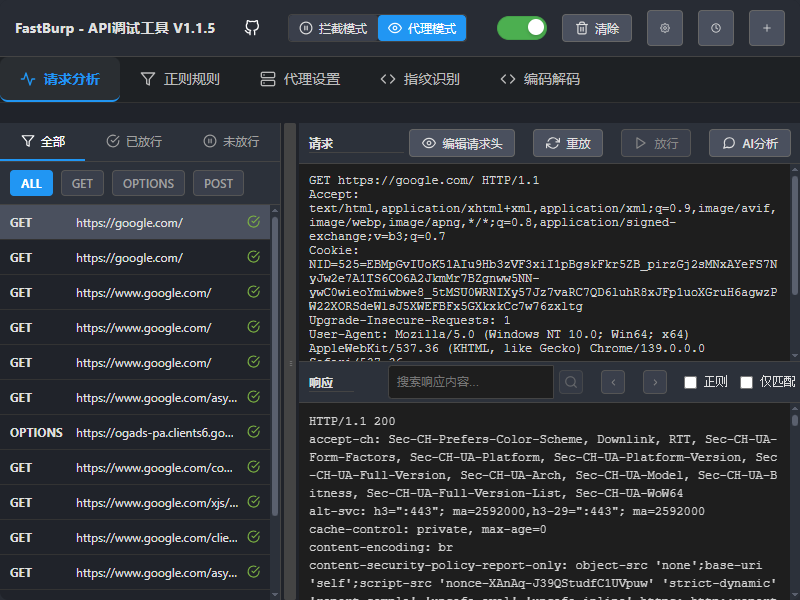Click the cache-control response header line

[428, 529]
